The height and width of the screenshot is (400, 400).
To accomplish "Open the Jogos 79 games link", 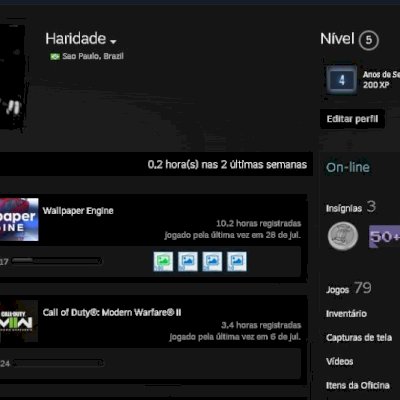I will point(349,288).
